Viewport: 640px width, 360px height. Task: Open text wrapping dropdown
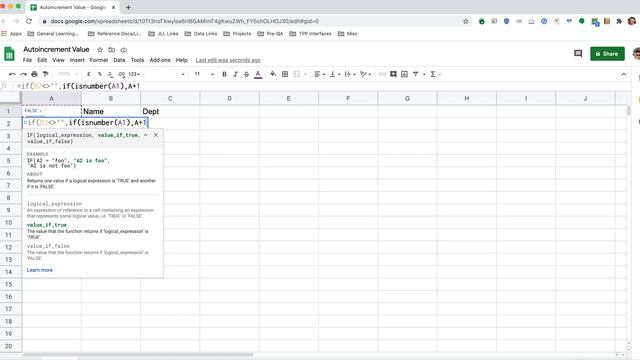pos(350,74)
